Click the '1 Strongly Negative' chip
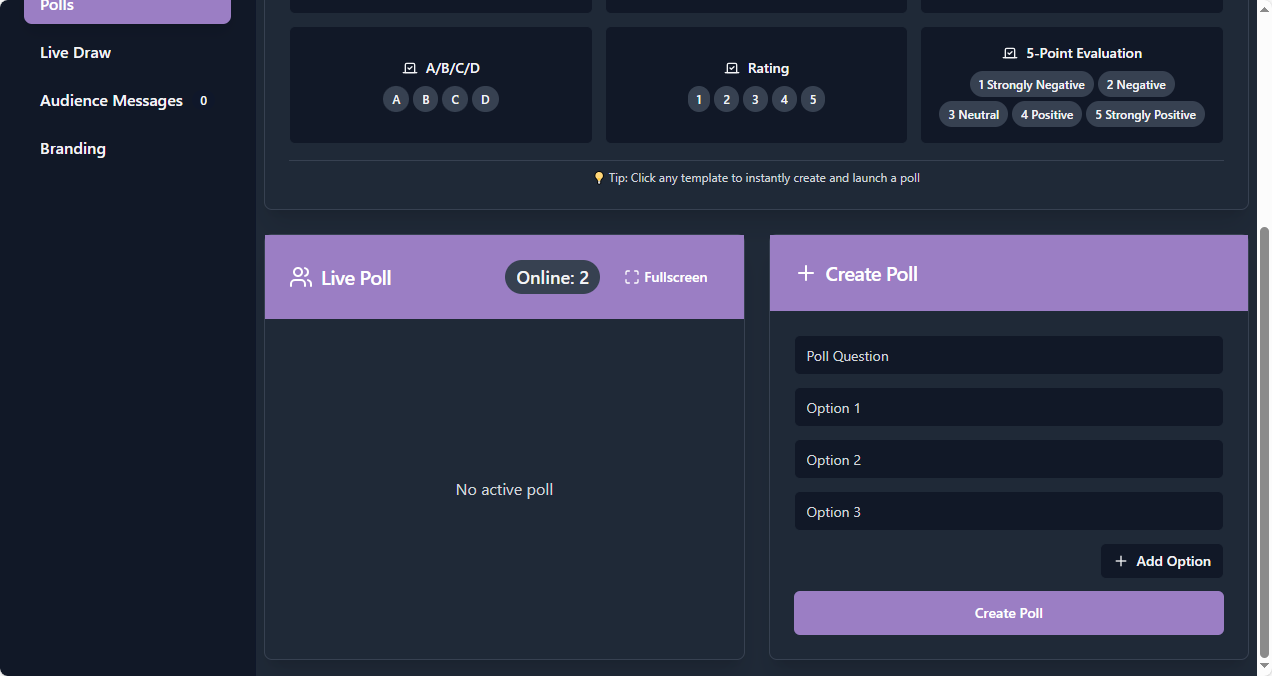 (1031, 85)
